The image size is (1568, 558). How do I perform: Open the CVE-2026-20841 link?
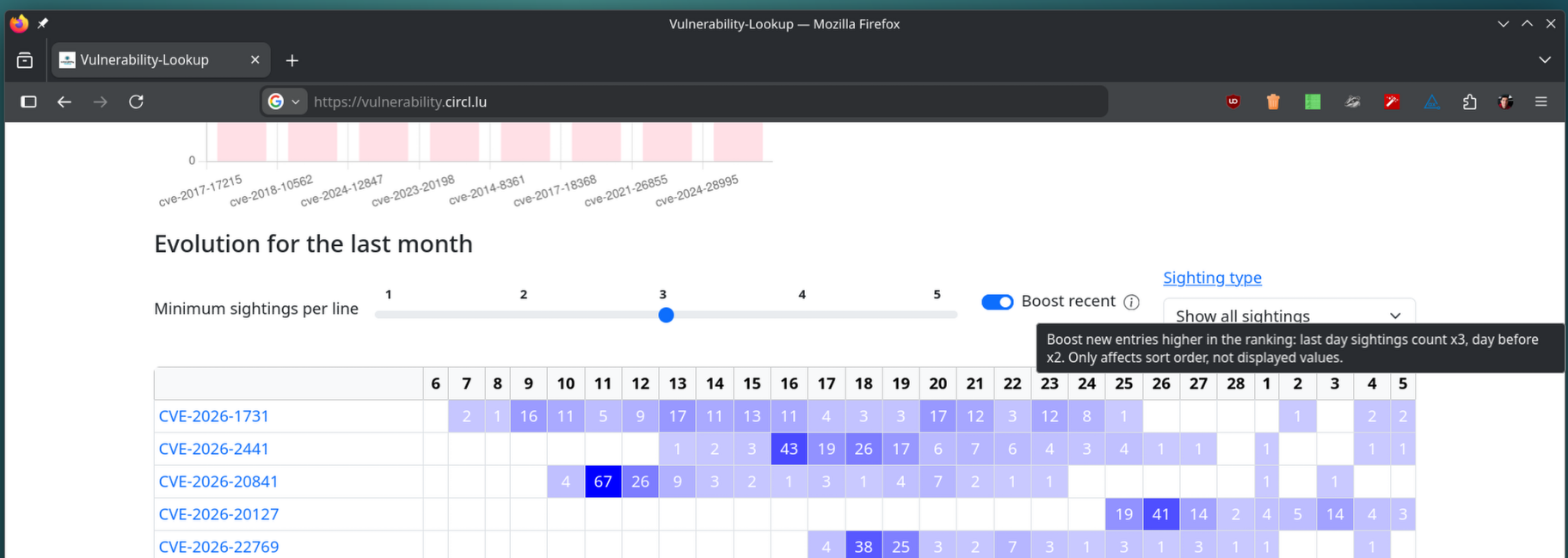click(218, 481)
